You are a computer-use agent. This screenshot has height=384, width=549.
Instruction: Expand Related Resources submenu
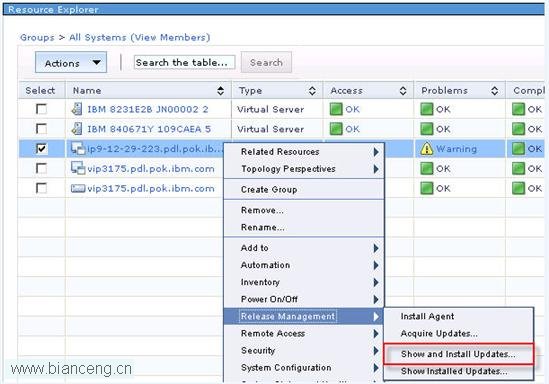click(x=304, y=152)
